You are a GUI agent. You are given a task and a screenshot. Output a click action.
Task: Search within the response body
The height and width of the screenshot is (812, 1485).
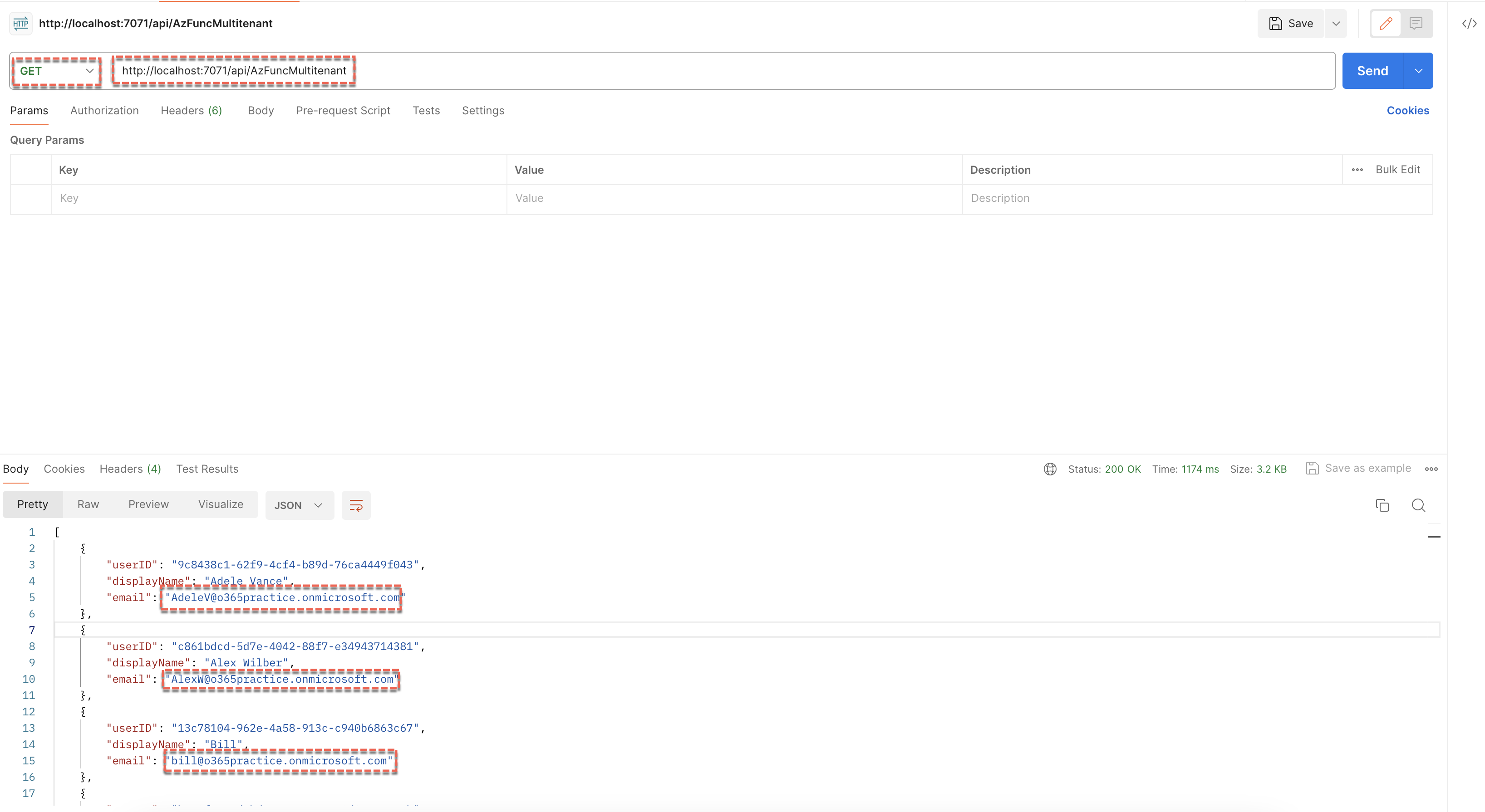[x=1419, y=505]
